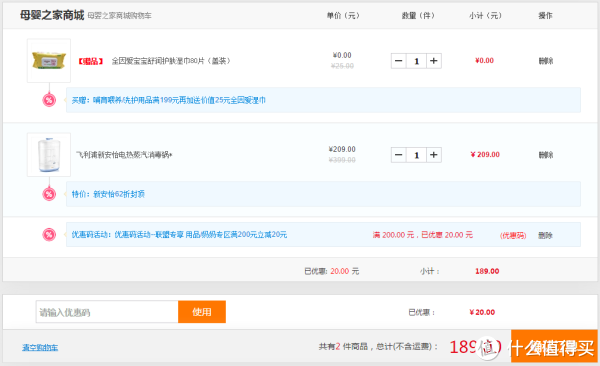This screenshot has height=366, width=600.
Task: Click the 特价 新安怡62折封顶 promotion link
Action: (108, 194)
